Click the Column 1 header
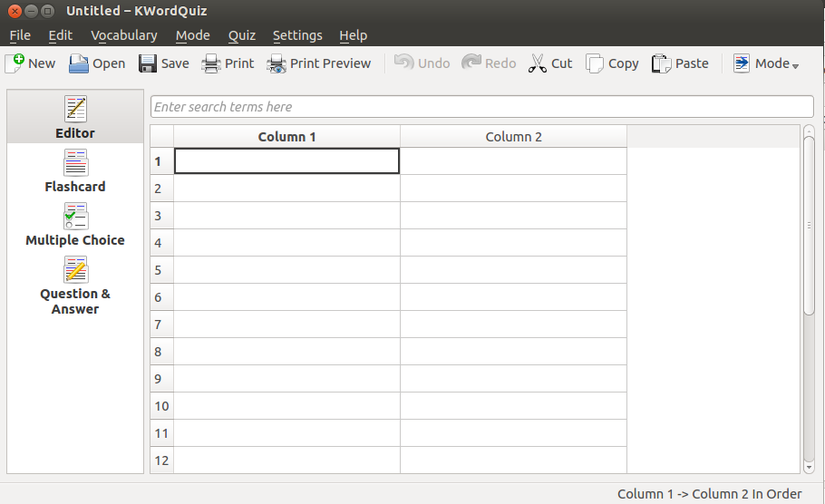Screen dimensions: 825x504 coord(287,137)
